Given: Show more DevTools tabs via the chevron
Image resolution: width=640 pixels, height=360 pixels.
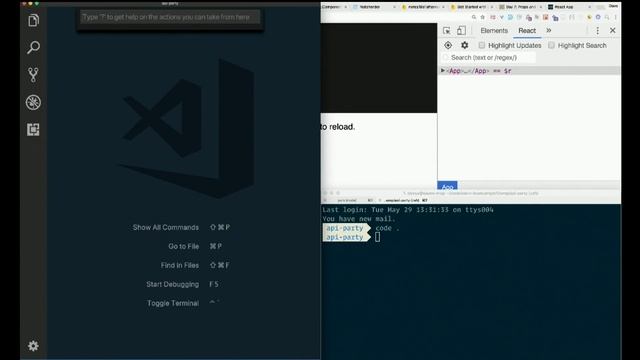Looking at the screenshot, I should click(x=549, y=31).
